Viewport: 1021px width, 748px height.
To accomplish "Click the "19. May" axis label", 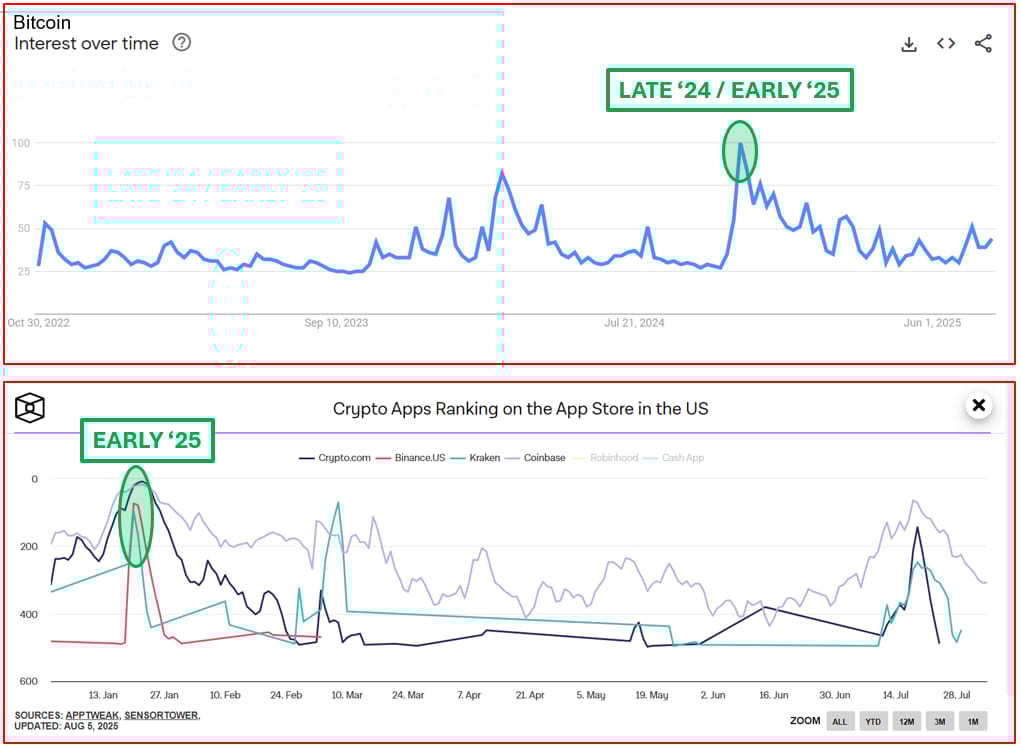I will pos(652,695).
